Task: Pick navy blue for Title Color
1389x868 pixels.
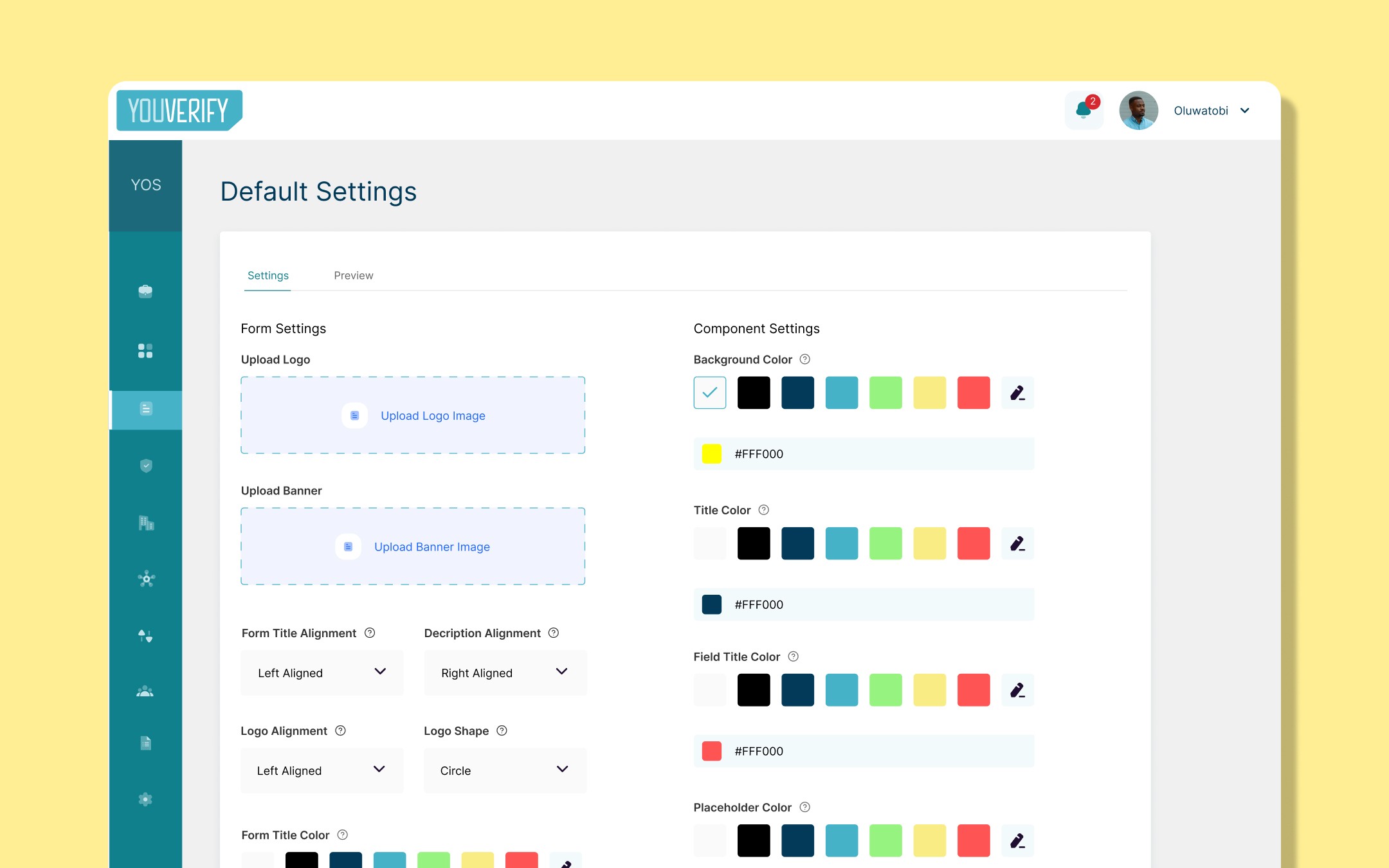Action: tap(797, 543)
